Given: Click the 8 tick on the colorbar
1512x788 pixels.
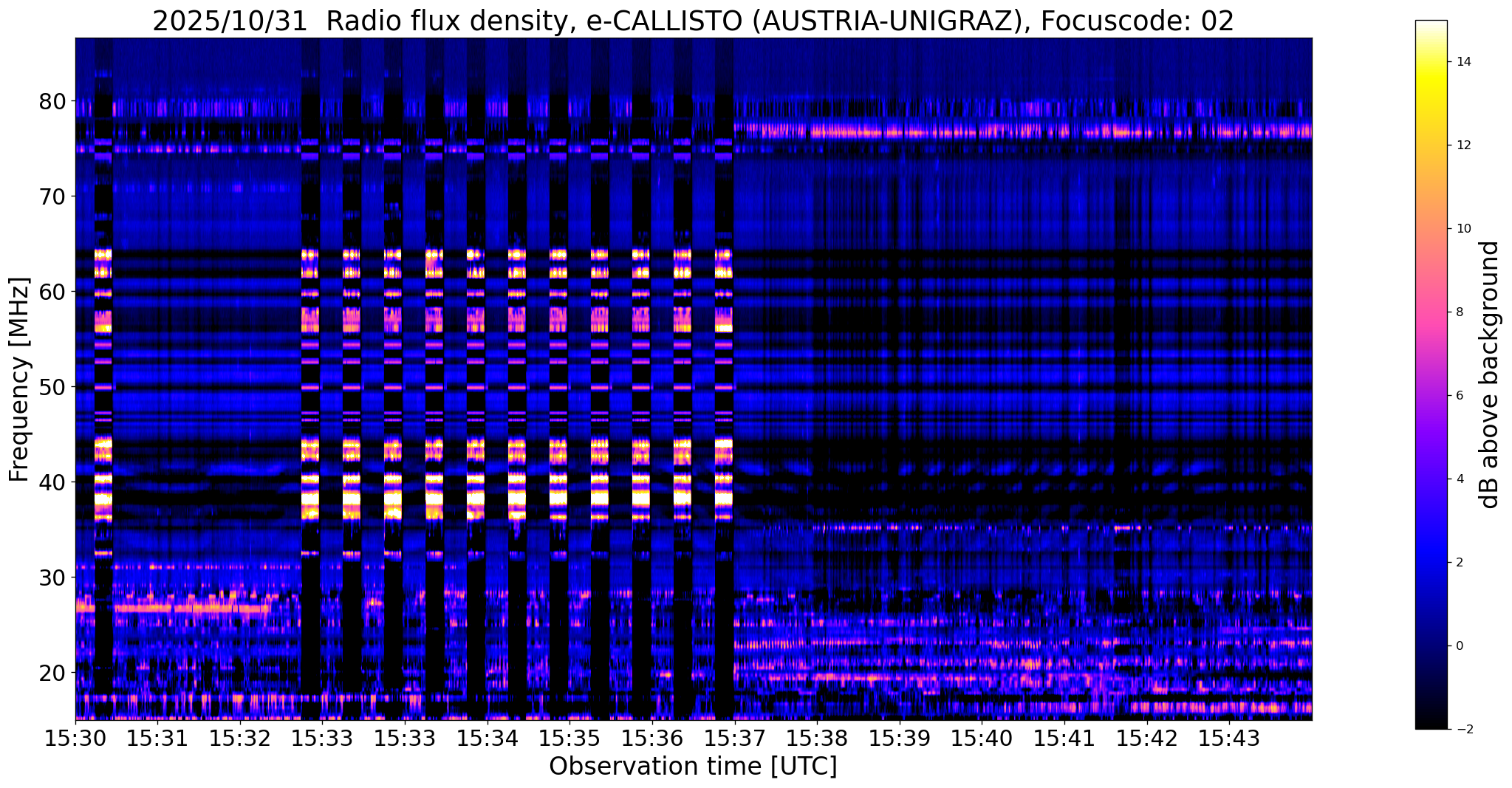Looking at the screenshot, I should tap(1460, 312).
